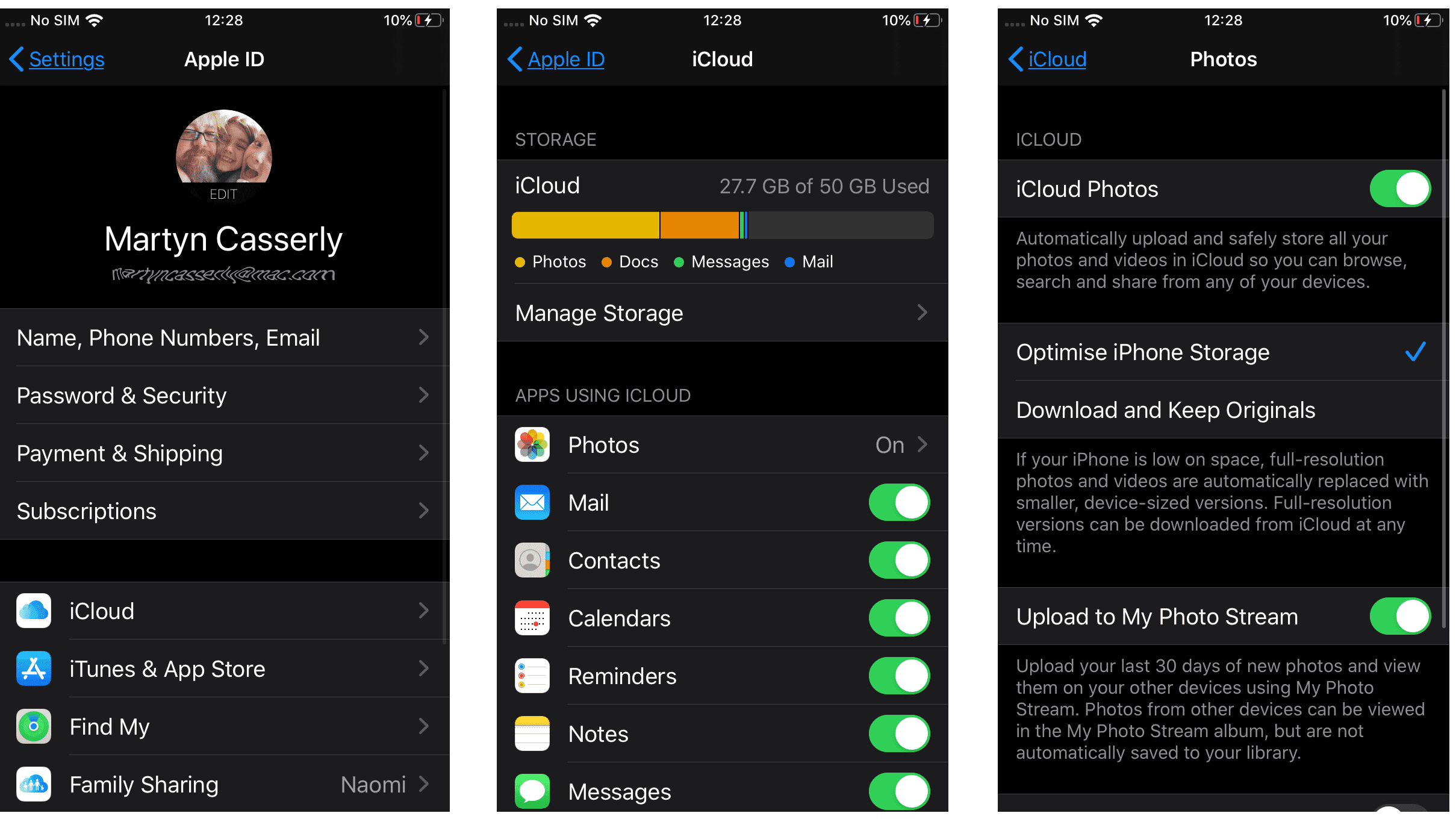Open Payment & Shipping disclosure arrow
The image size is (1456, 819).
point(424,453)
